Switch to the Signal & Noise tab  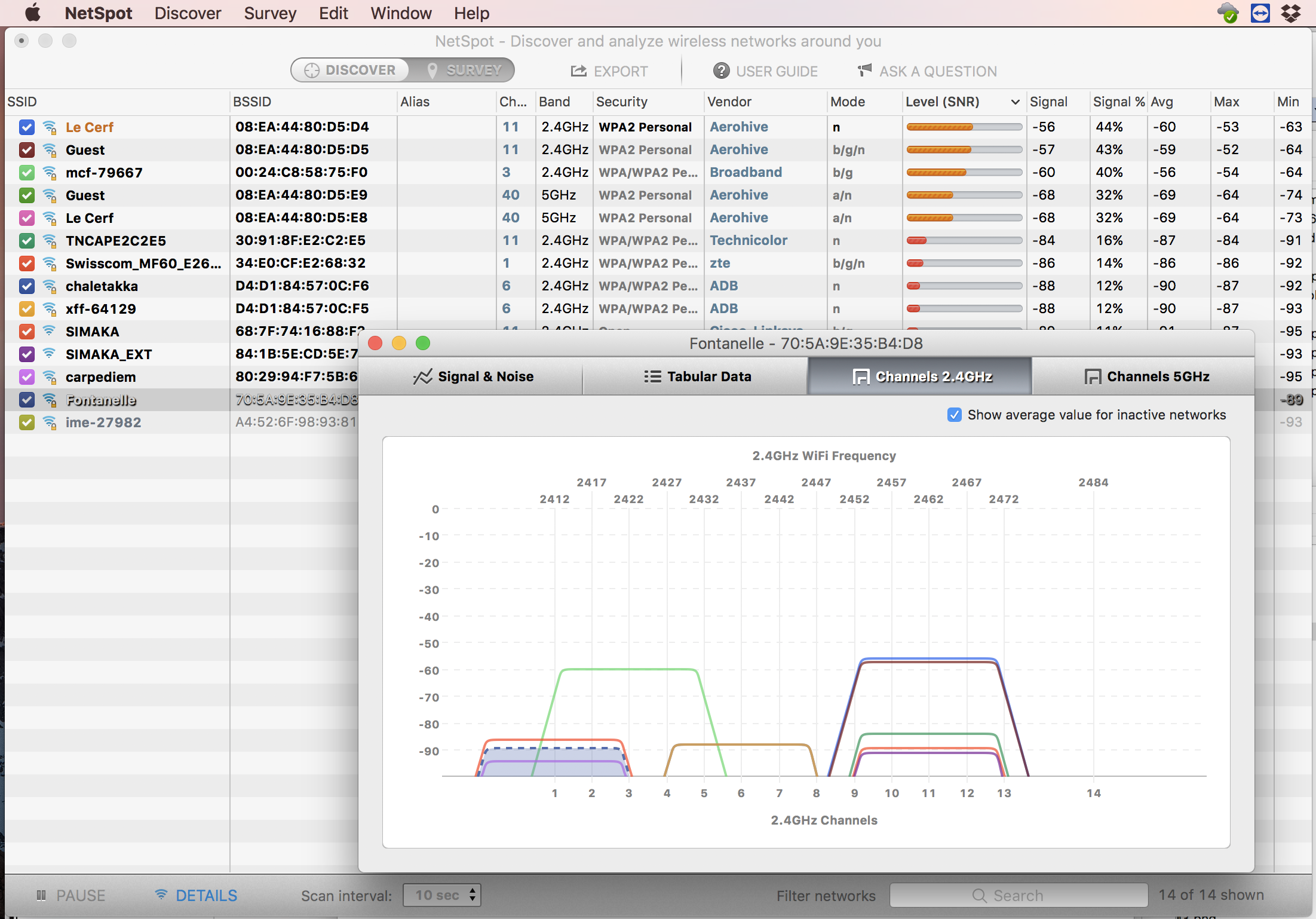pos(471,376)
